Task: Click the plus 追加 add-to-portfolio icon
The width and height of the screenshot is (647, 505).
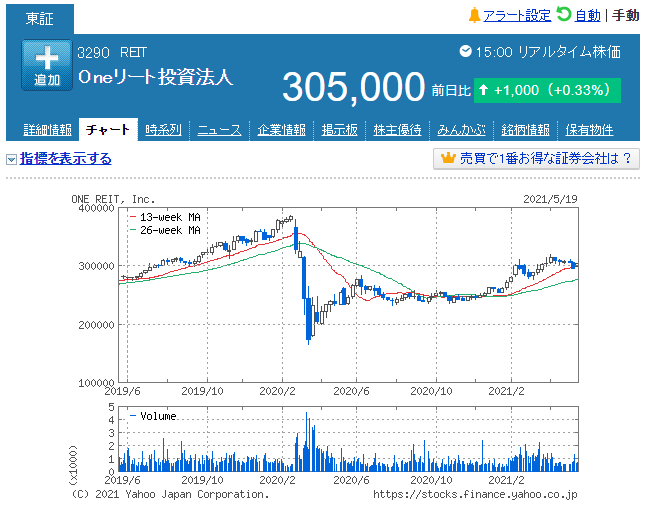Action: (x=47, y=65)
